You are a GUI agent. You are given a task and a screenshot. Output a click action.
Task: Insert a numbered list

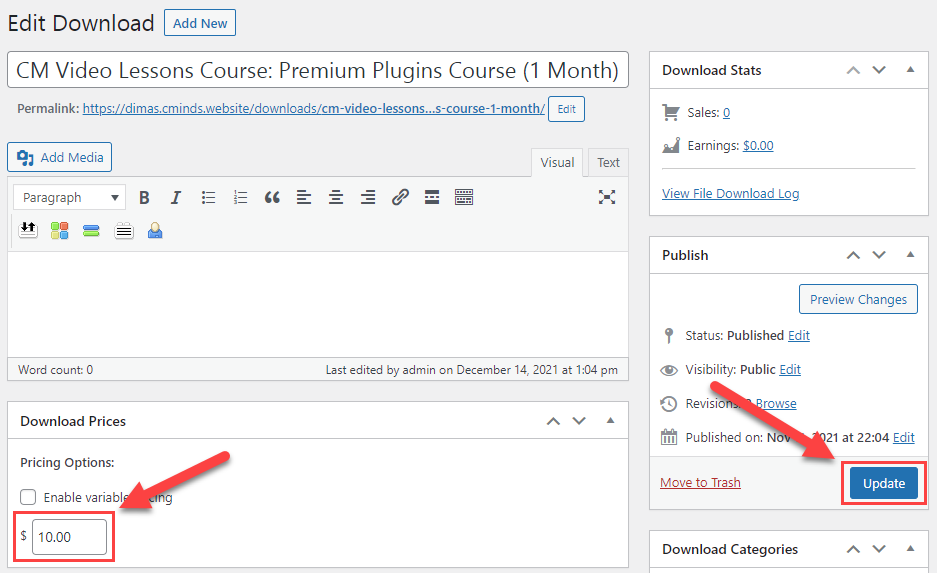(240, 197)
